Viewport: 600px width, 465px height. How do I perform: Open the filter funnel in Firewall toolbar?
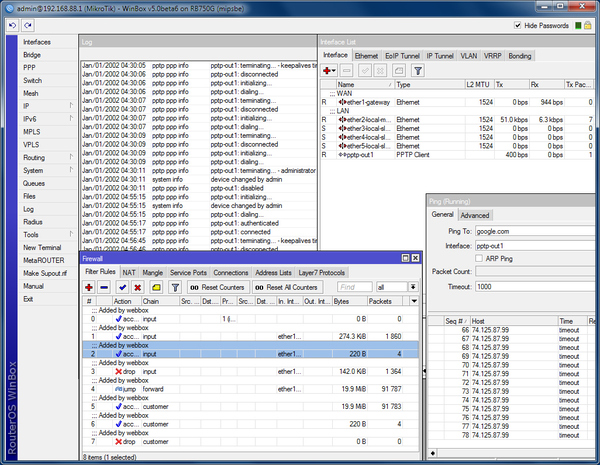[174, 286]
